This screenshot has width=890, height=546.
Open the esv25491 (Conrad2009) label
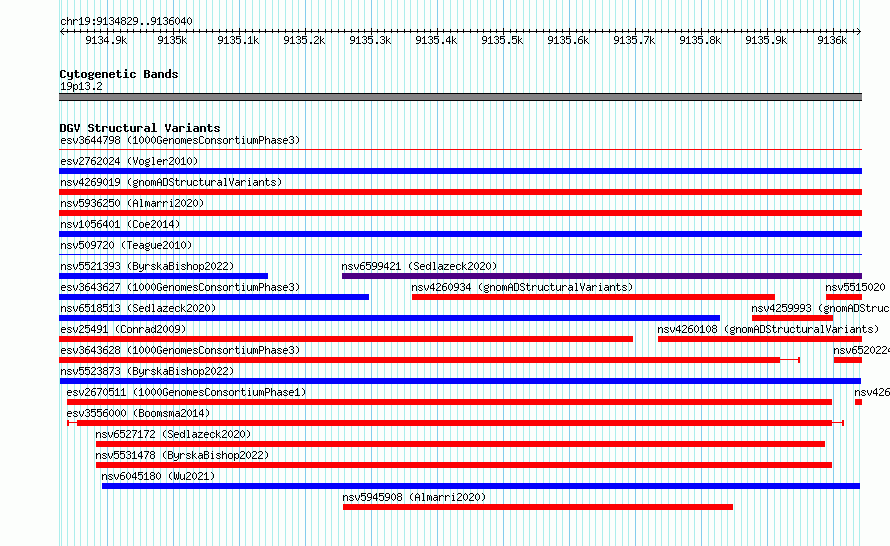point(123,329)
